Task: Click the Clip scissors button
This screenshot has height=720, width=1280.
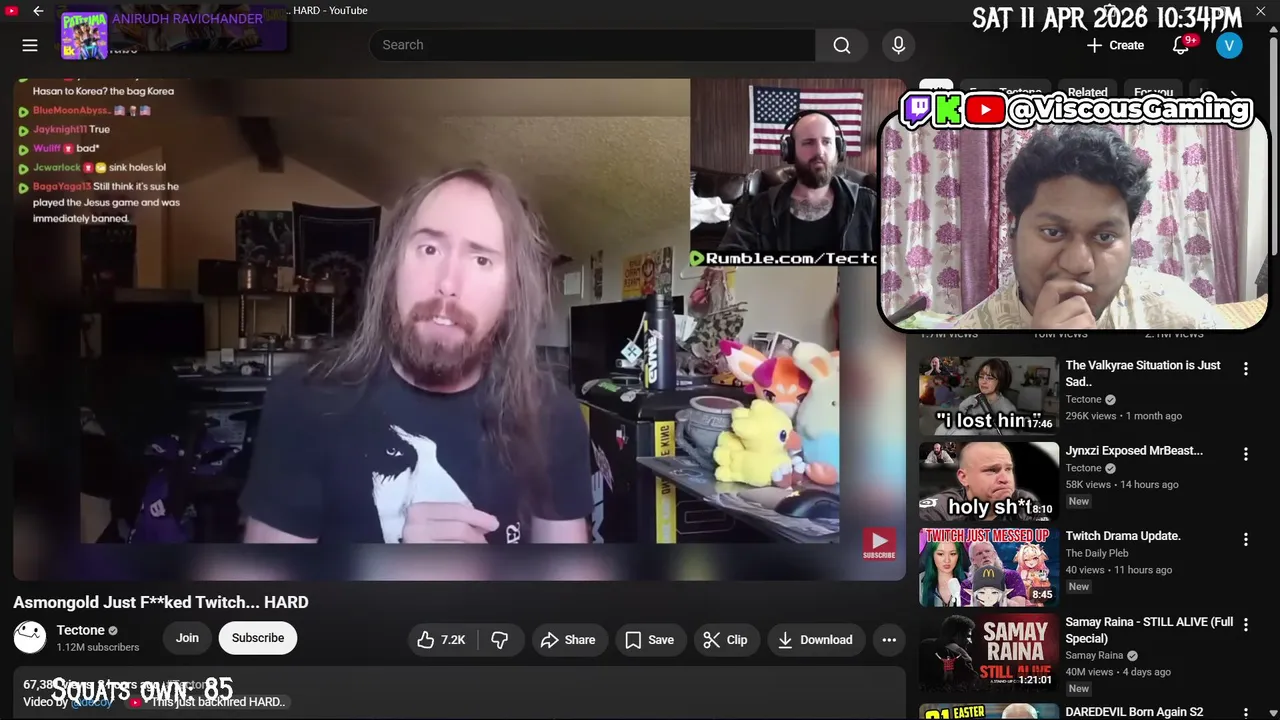Action: [726, 640]
